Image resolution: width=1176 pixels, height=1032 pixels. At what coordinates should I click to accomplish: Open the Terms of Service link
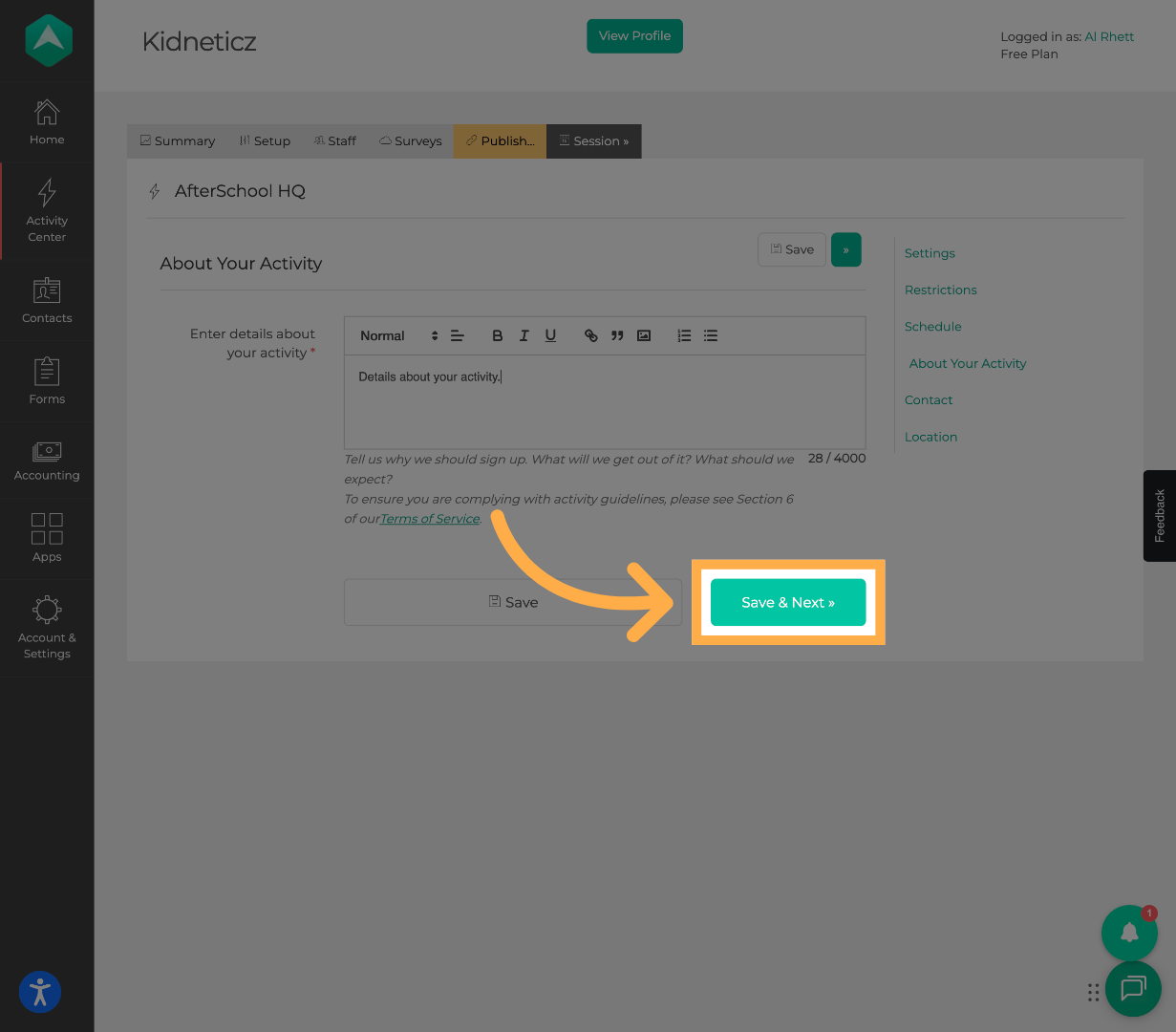430,519
